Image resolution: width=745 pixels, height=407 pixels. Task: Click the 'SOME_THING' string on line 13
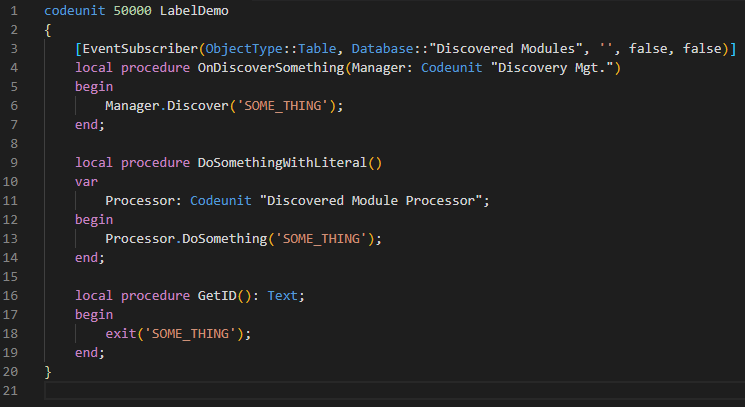coord(321,238)
